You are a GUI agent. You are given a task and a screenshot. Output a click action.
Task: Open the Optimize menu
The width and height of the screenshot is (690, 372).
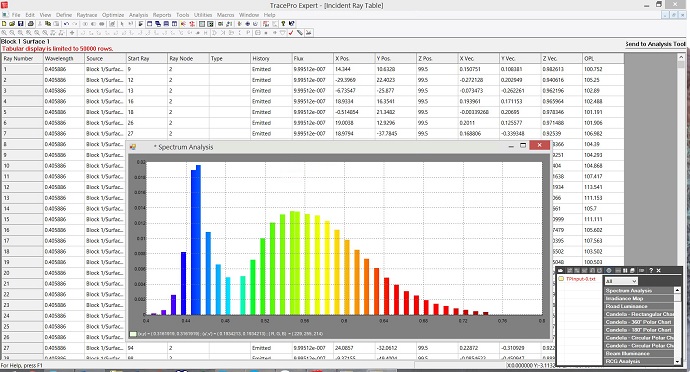tap(113, 15)
